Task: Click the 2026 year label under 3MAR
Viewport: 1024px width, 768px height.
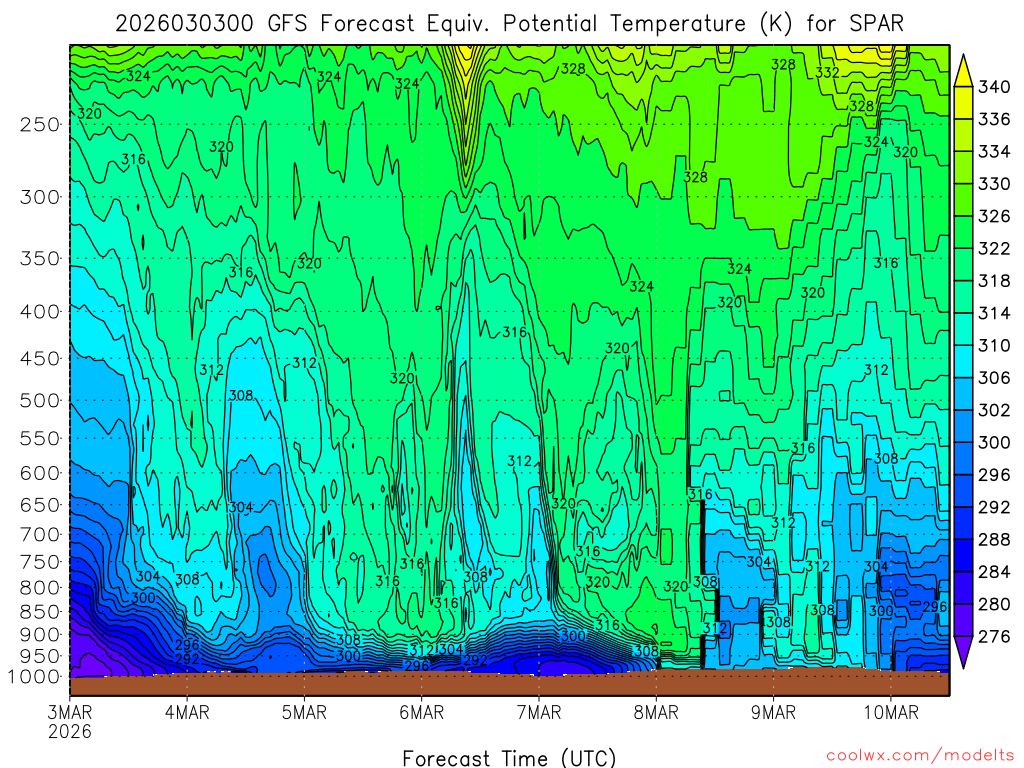Action: 70,731
